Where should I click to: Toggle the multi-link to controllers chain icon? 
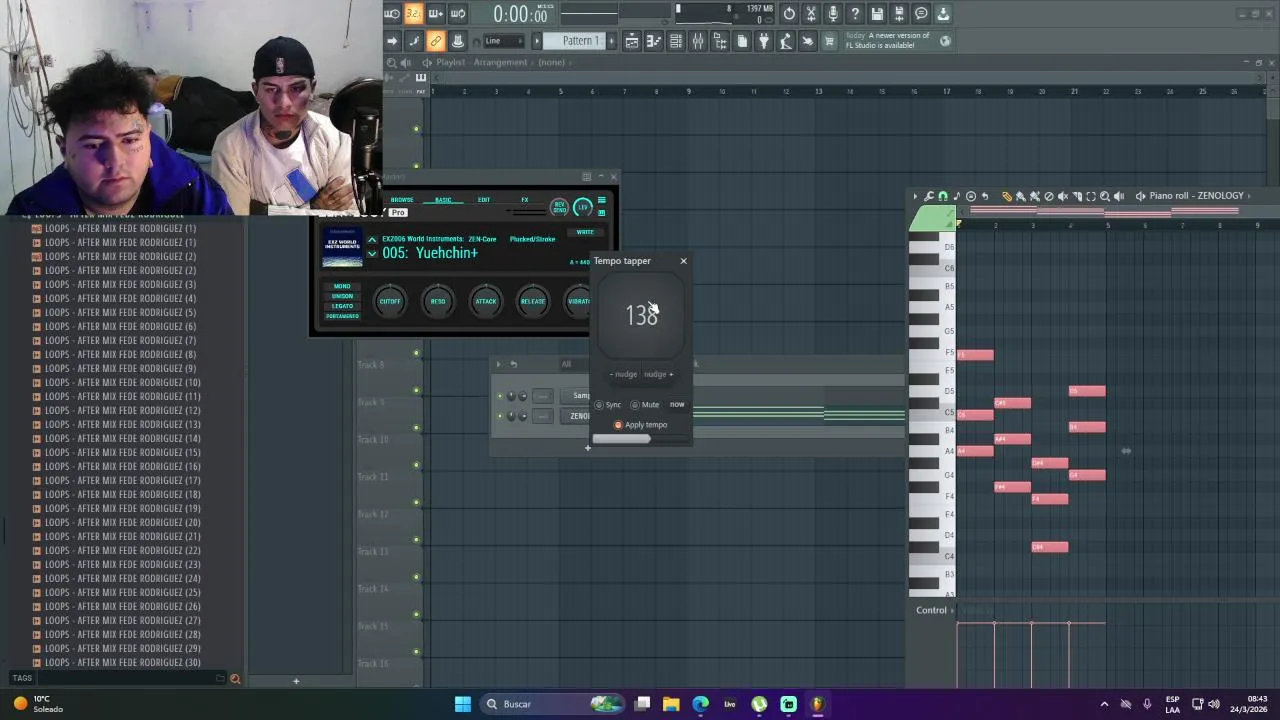[435, 41]
